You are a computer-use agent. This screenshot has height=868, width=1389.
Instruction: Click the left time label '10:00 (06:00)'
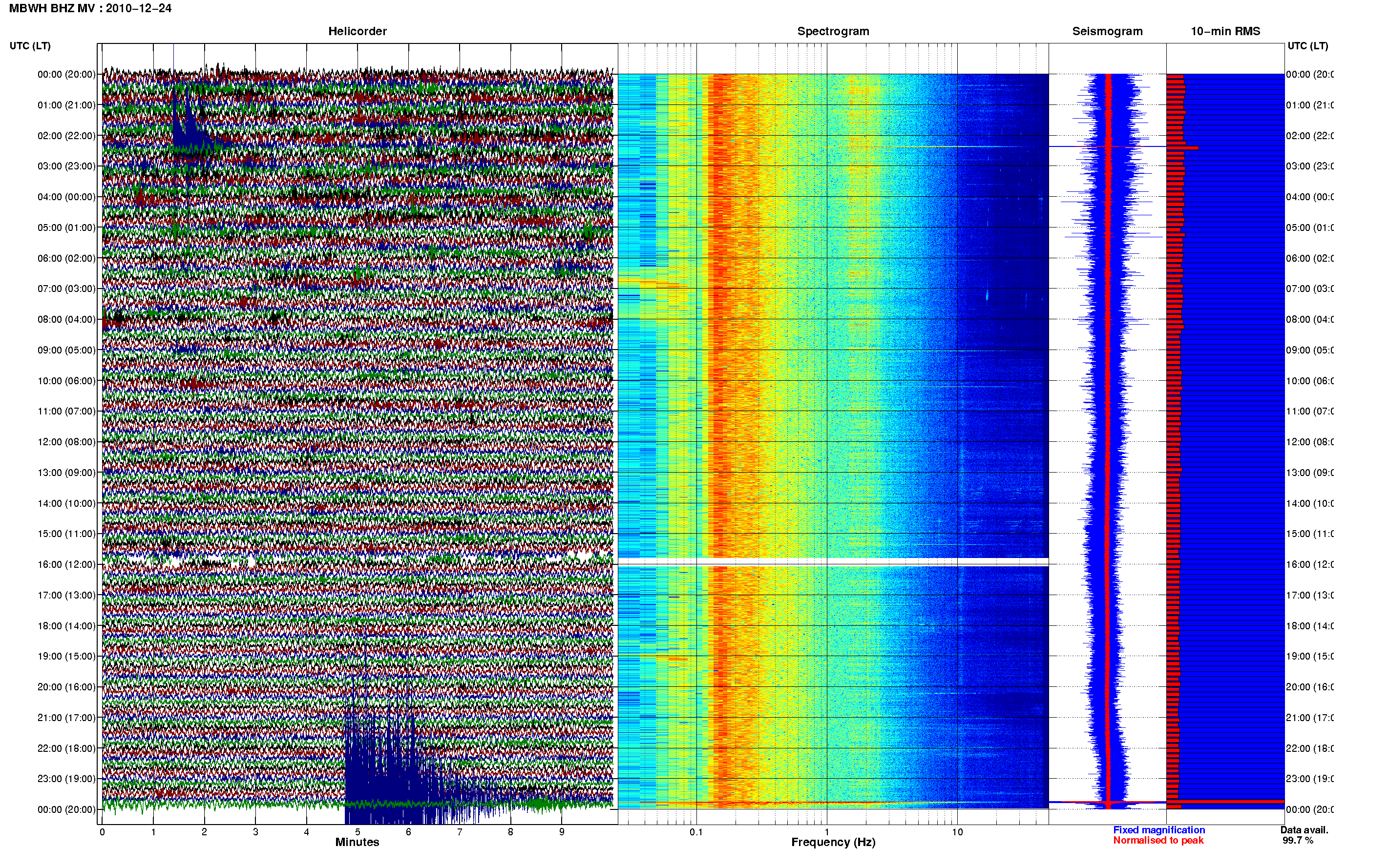pos(66,381)
